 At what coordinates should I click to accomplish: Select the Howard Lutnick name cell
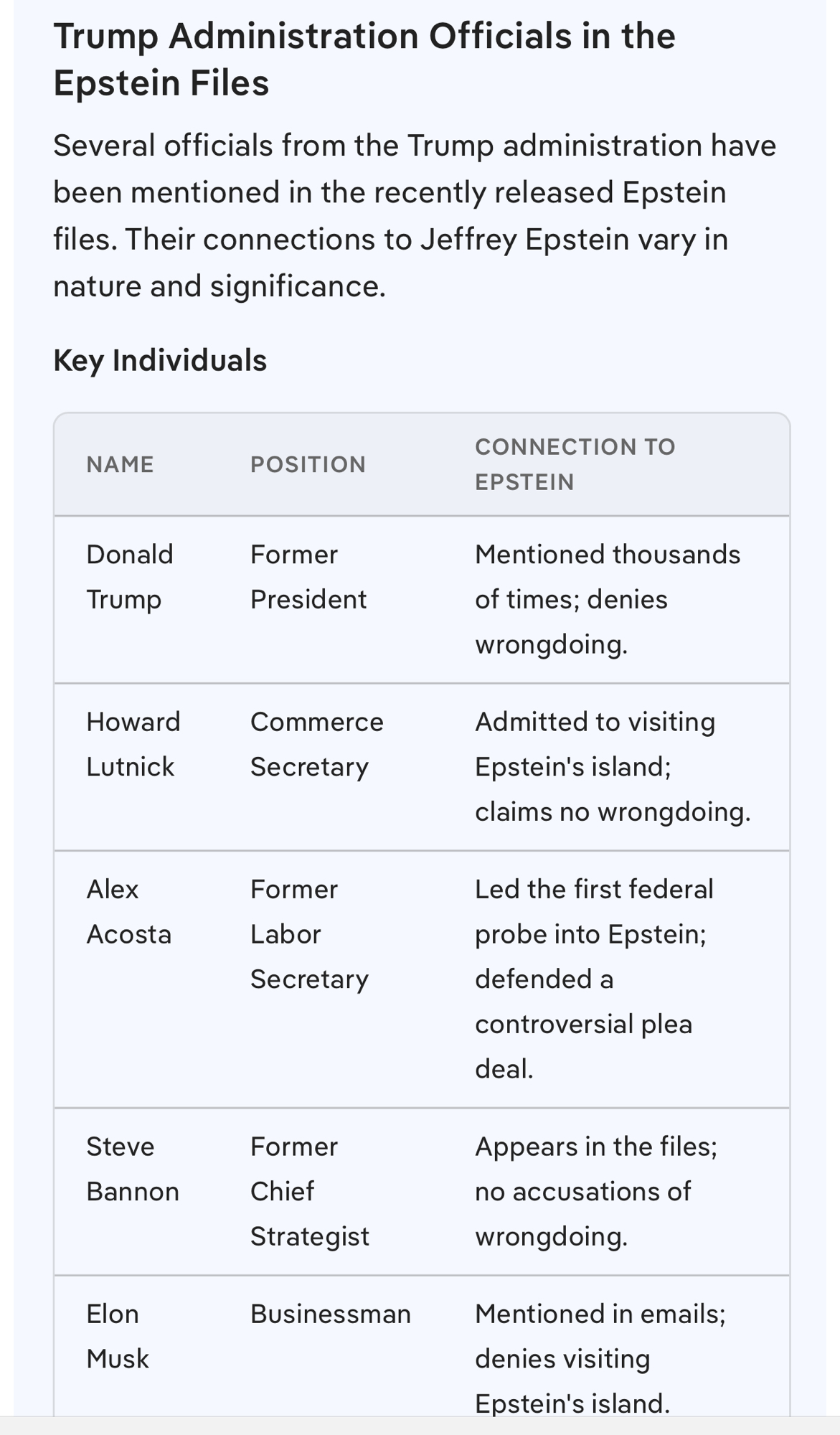click(x=133, y=744)
